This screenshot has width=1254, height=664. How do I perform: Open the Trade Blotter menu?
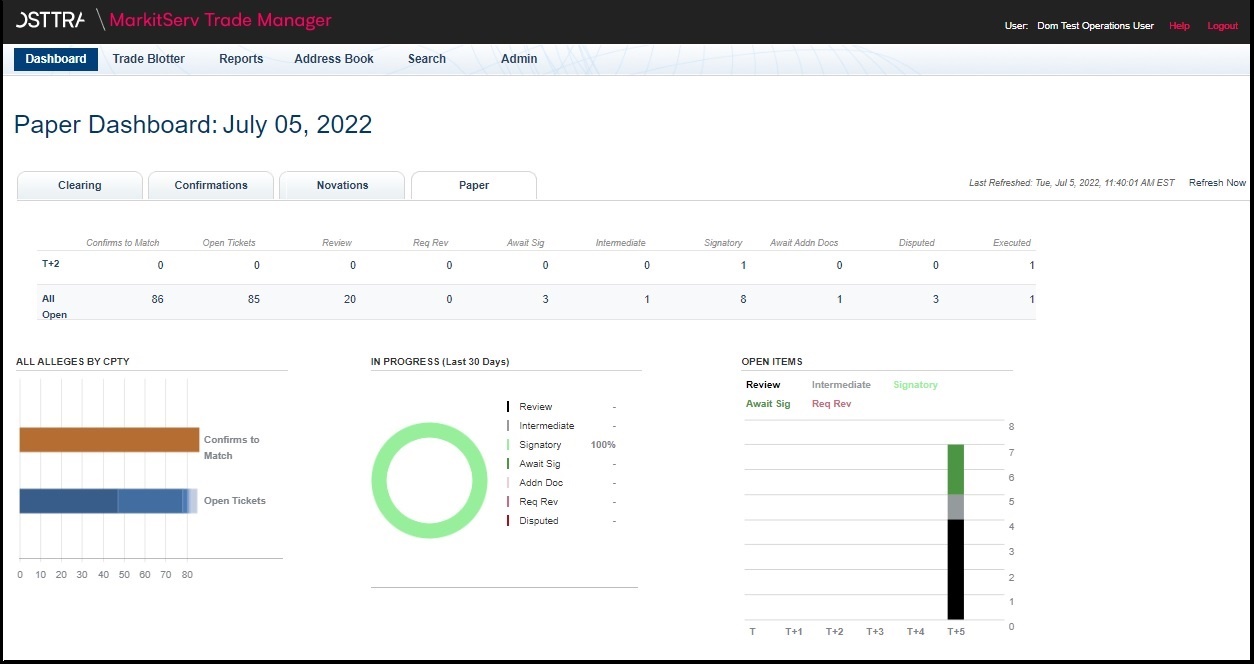coord(148,59)
